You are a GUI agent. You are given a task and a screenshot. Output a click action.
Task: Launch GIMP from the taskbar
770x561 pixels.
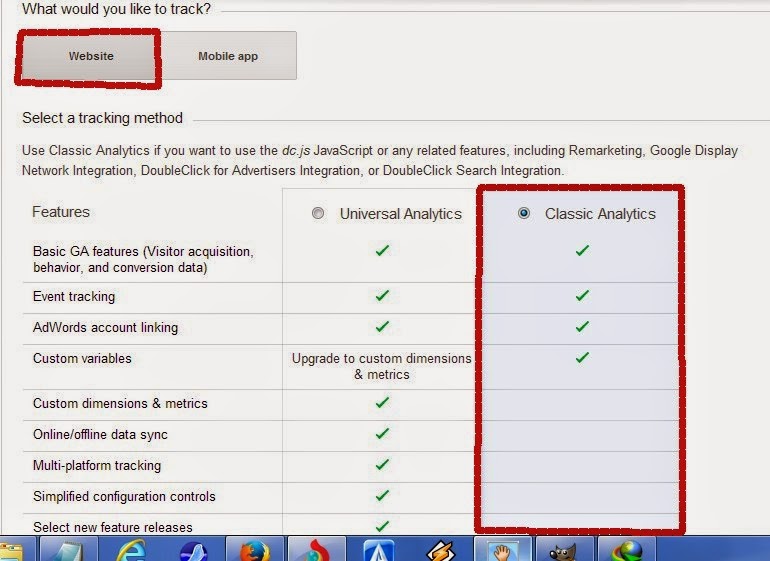click(x=565, y=550)
